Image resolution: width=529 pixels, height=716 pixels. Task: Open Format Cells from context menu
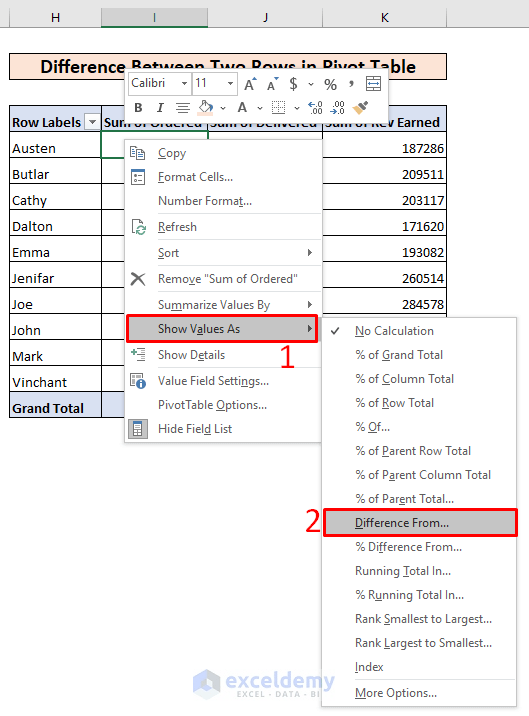[223, 177]
